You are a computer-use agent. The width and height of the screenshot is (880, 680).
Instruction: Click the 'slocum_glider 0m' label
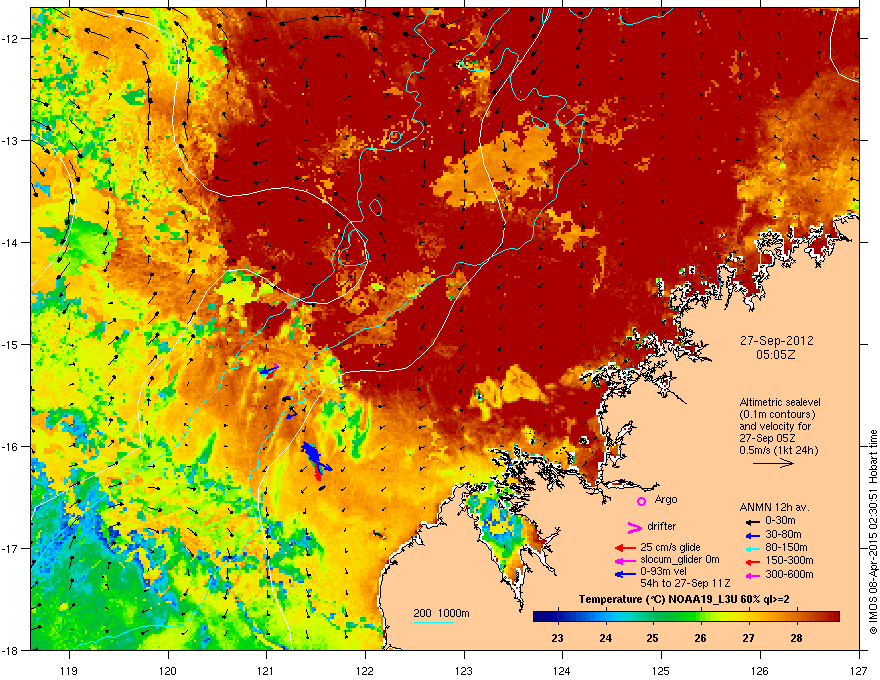pyautogui.click(x=680, y=559)
